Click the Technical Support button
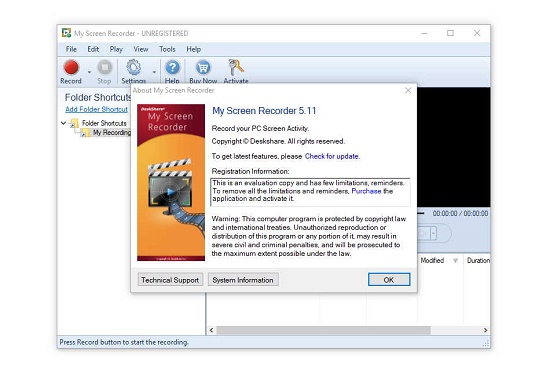 tap(170, 280)
